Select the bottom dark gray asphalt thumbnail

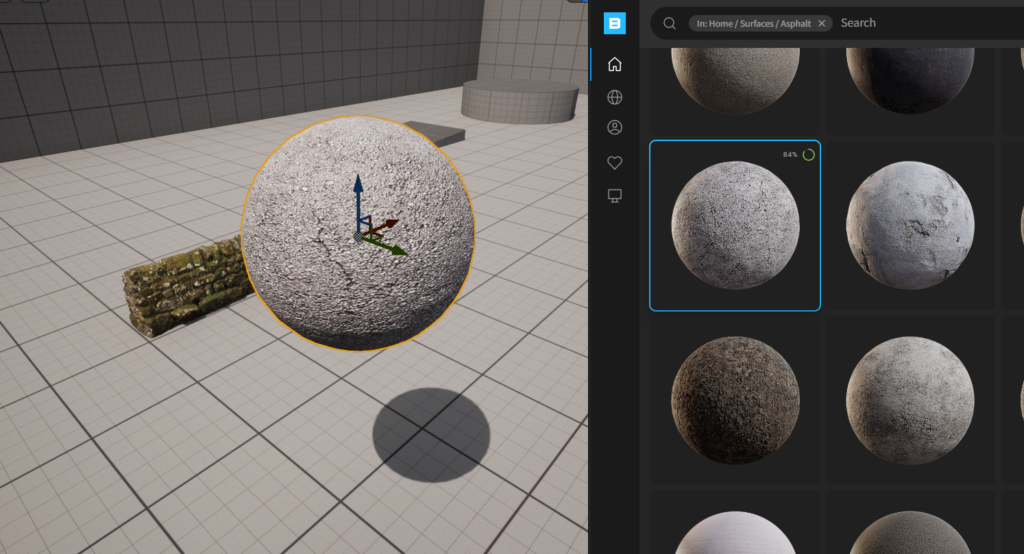click(x=910, y=532)
